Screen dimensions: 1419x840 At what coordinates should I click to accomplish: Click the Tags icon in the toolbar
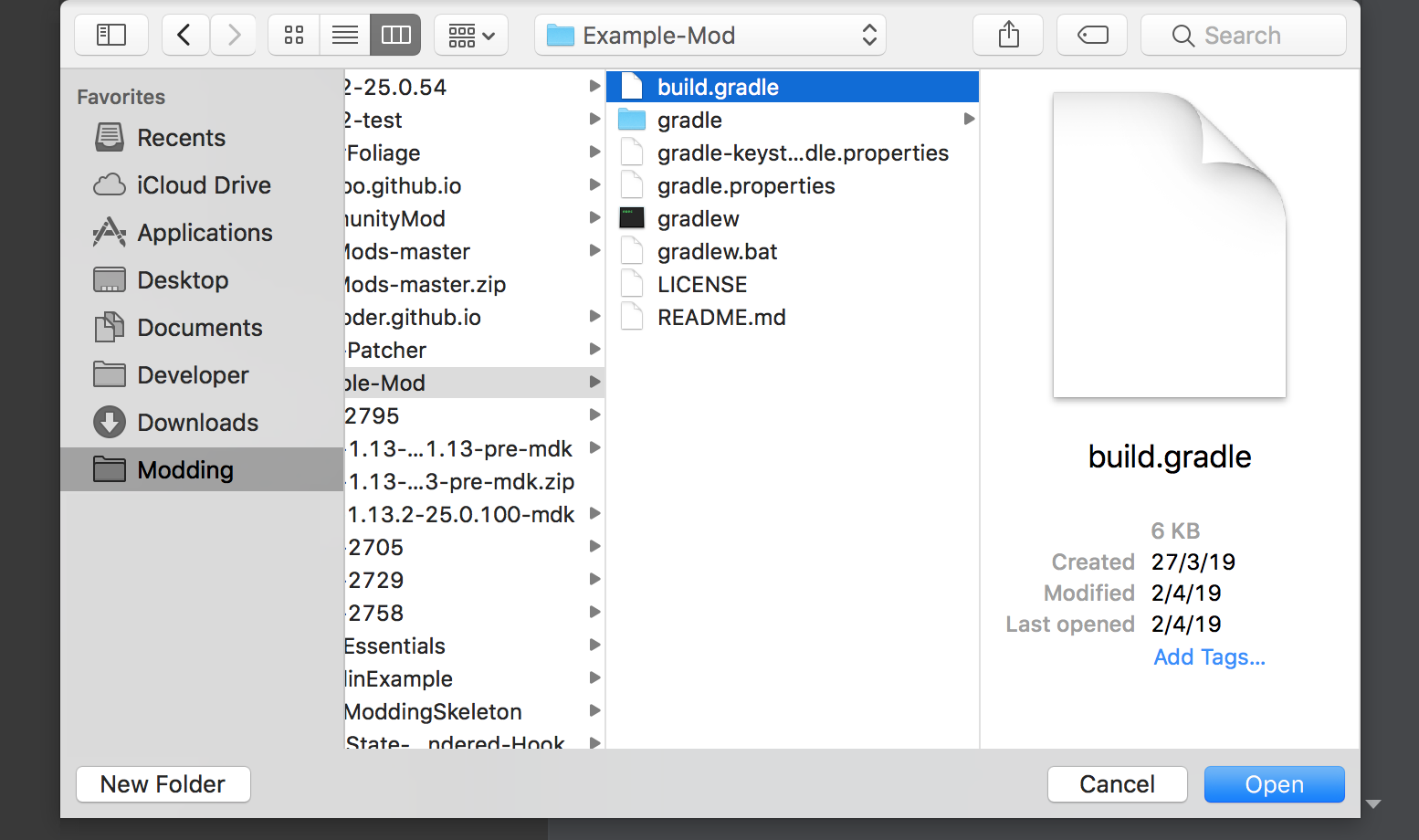pyautogui.click(x=1091, y=35)
